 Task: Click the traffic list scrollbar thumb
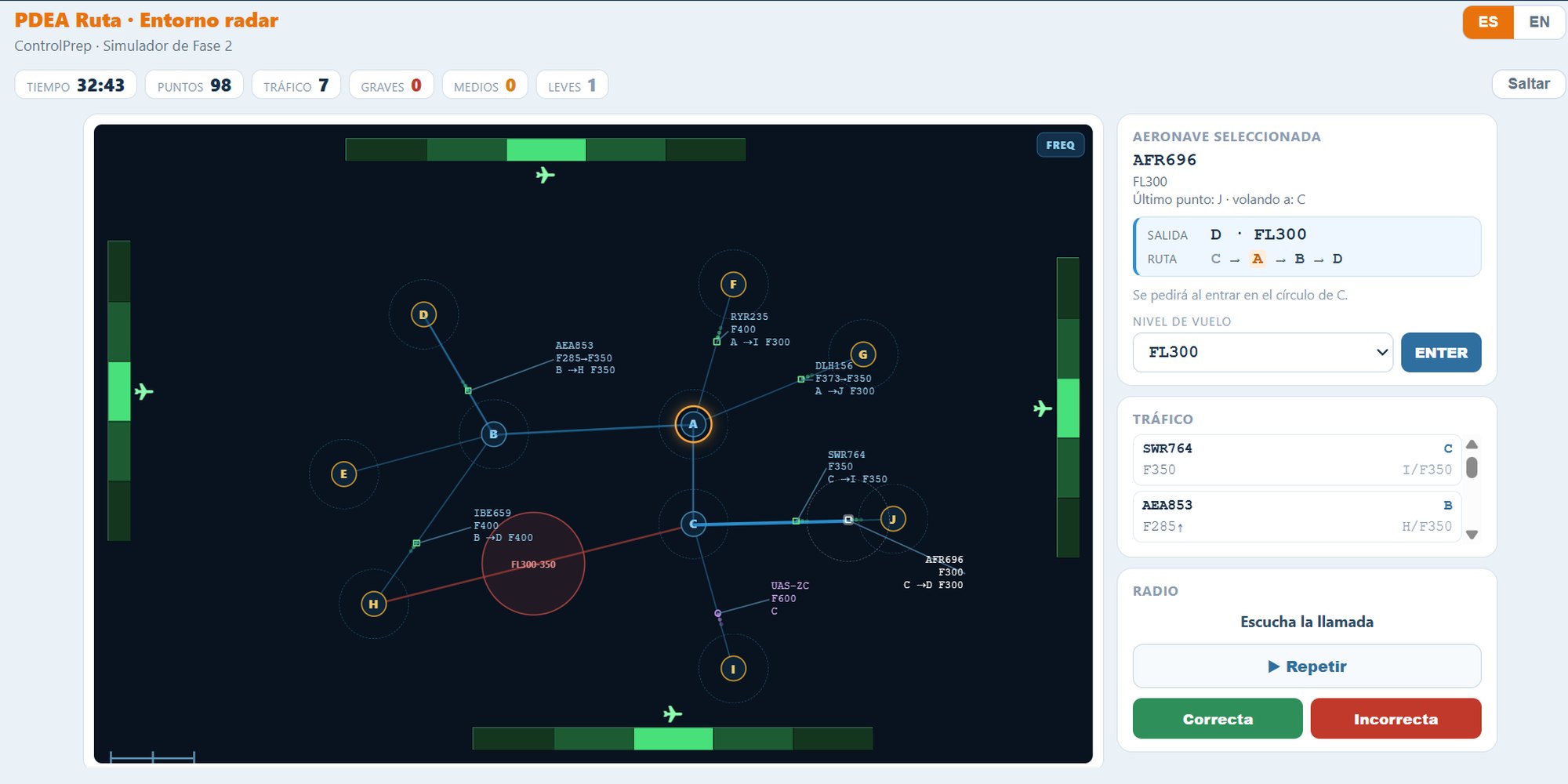pos(1472,467)
